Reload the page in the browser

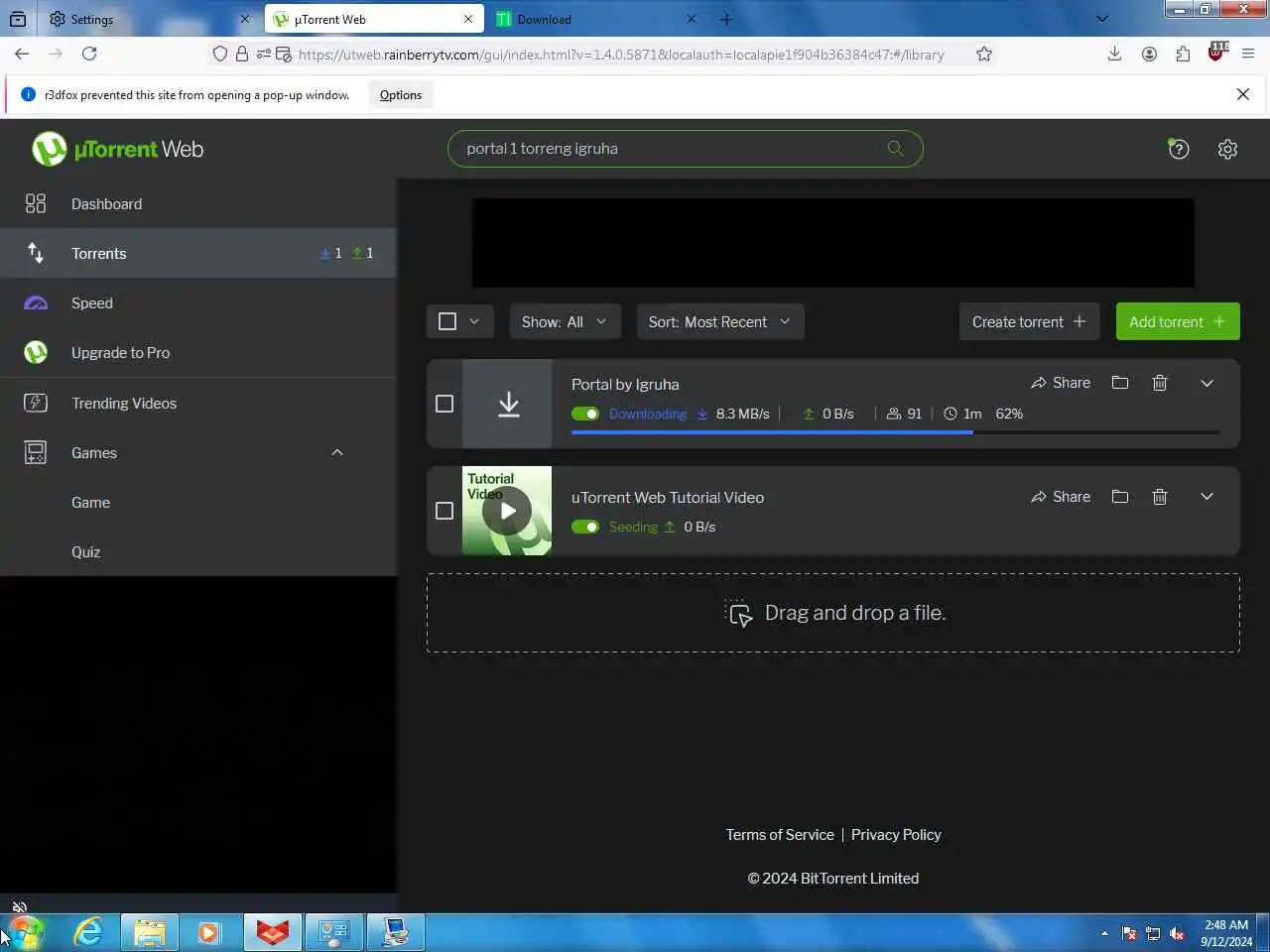tap(89, 54)
